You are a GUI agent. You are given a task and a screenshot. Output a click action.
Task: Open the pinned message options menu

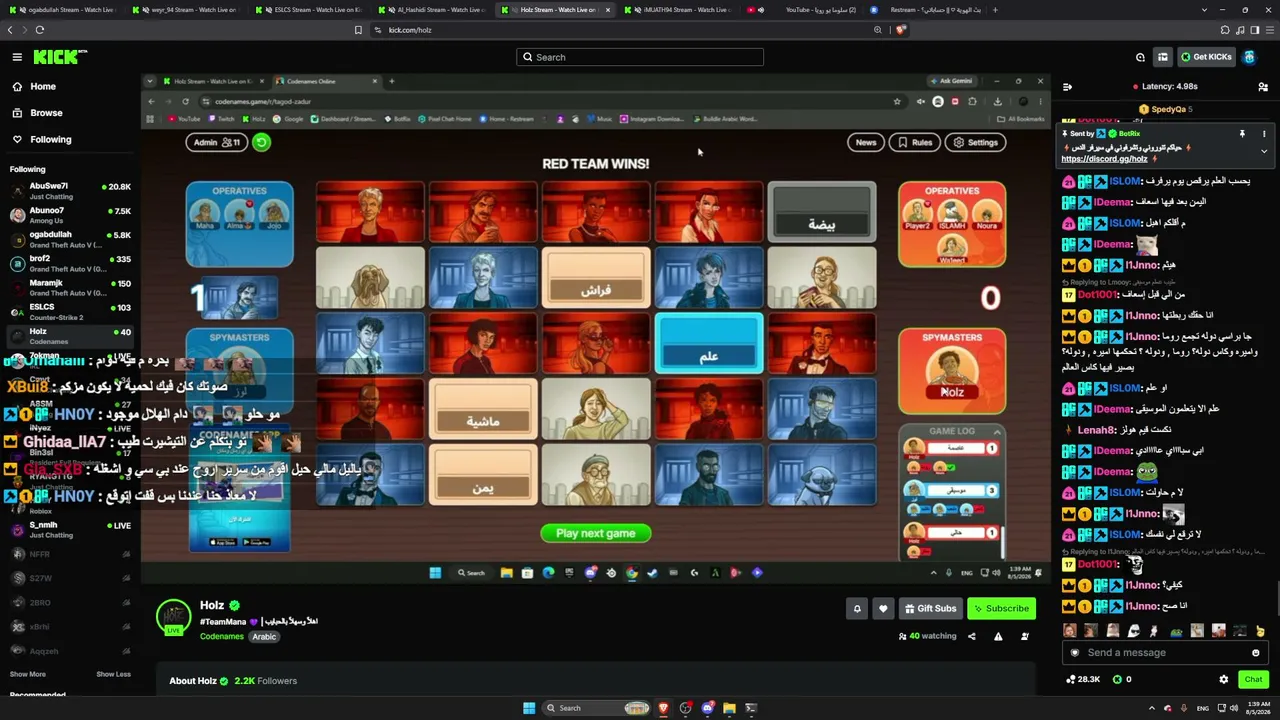[x=1264, y=133]
